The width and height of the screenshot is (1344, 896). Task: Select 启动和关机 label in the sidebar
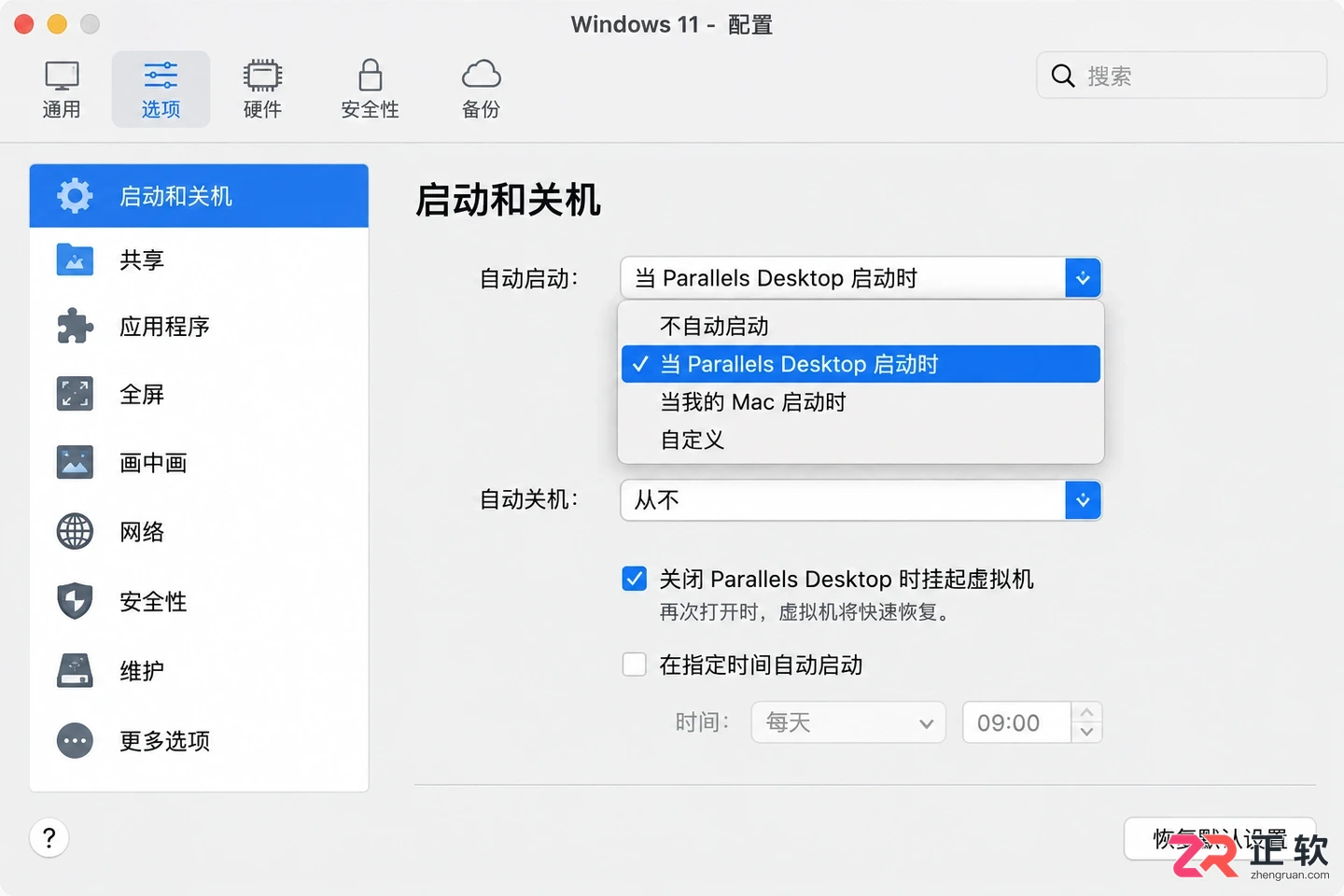175,196
